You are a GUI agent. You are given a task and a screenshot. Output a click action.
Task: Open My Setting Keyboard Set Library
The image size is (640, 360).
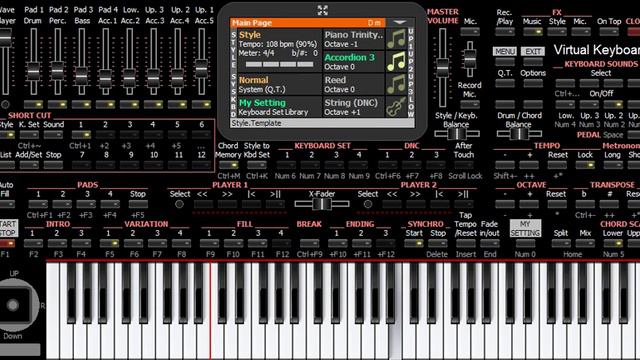[279, 107]
